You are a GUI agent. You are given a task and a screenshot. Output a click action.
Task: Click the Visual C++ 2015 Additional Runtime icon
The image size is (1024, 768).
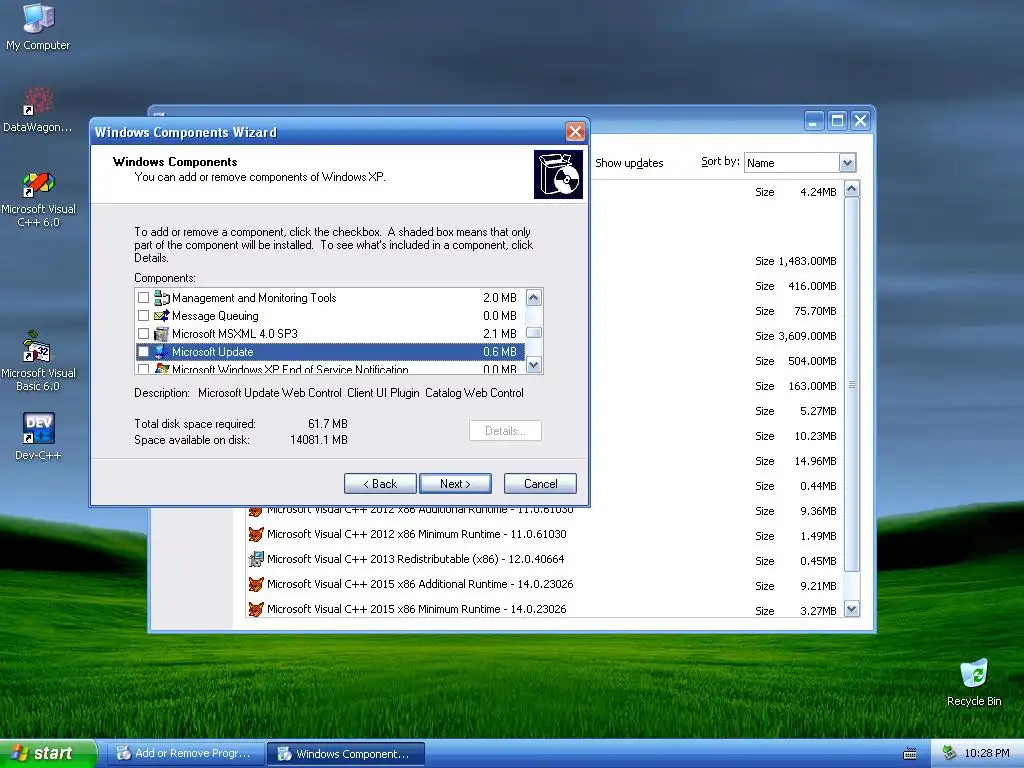coord(256,584)
